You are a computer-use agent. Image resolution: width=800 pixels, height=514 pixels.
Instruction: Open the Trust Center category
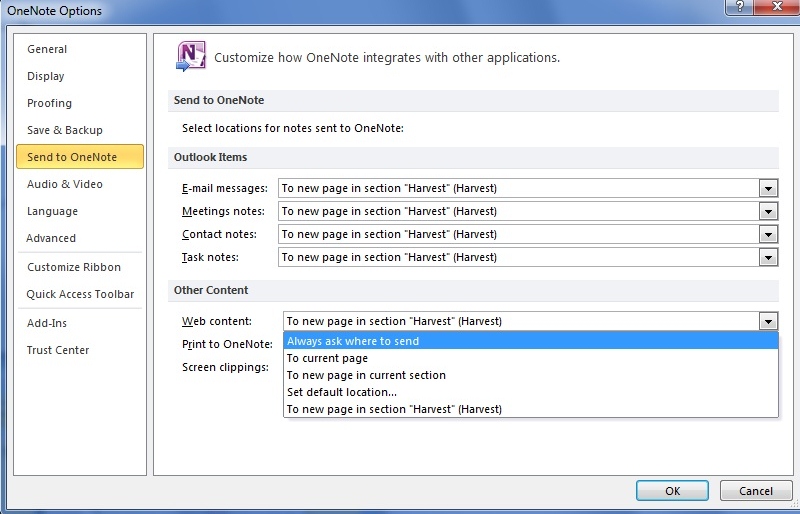(58, 350)
